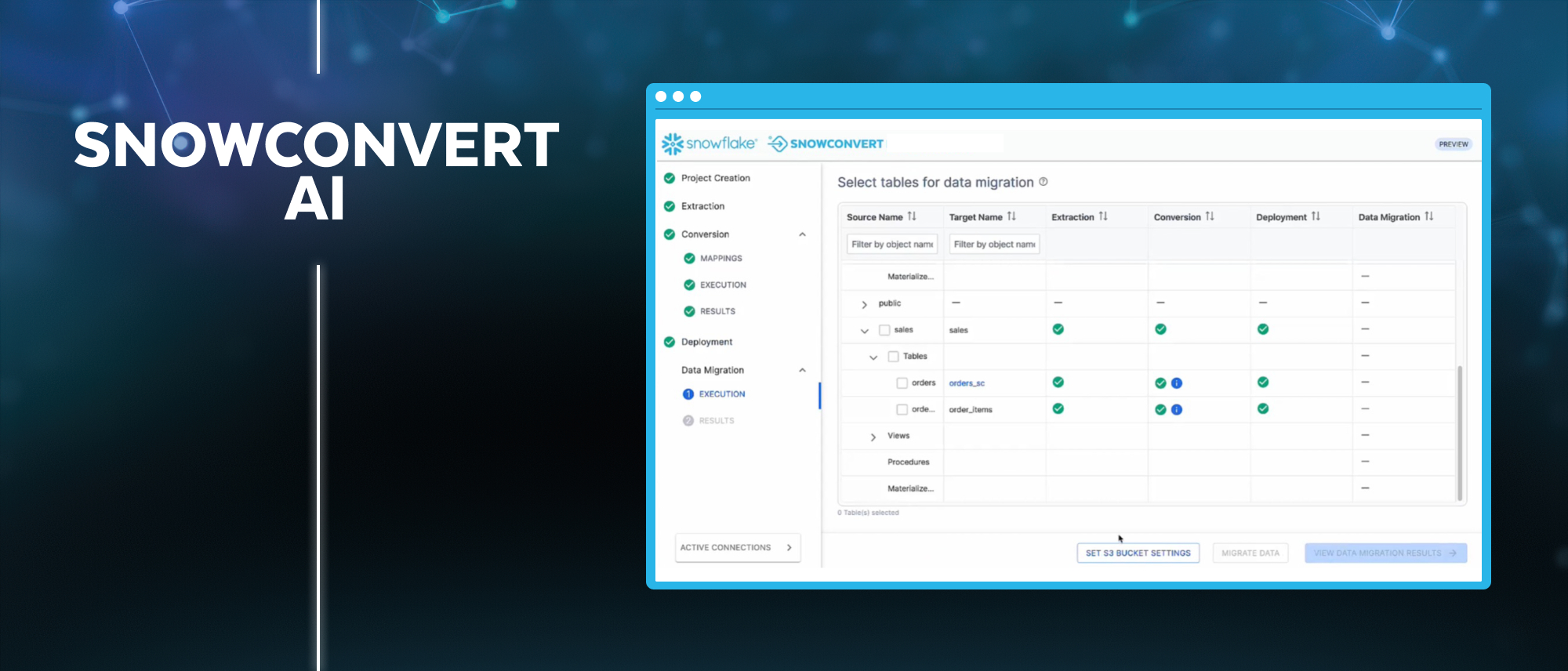
Task: Collapse the Conversion sidebar section
Action: (802, 234)
